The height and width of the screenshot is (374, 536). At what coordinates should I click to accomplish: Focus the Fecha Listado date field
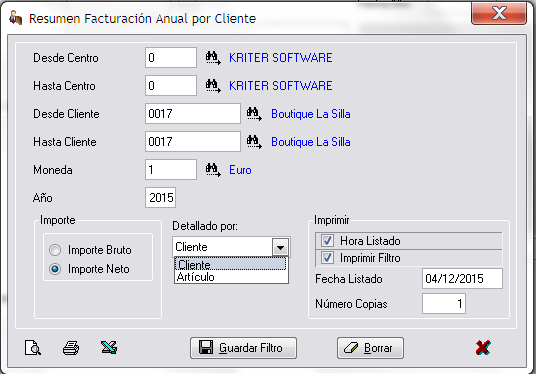tap(462, 279)
